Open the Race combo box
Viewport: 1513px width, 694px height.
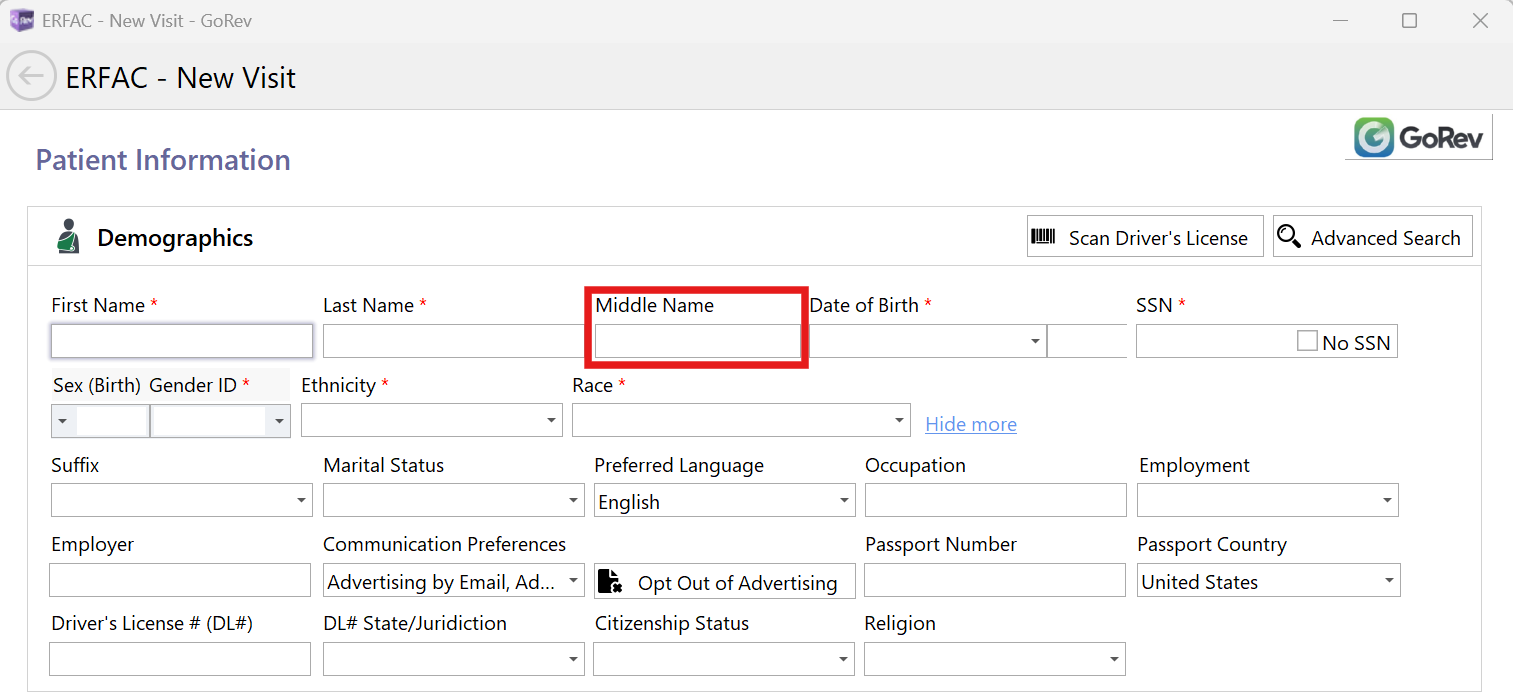point(899,420)
